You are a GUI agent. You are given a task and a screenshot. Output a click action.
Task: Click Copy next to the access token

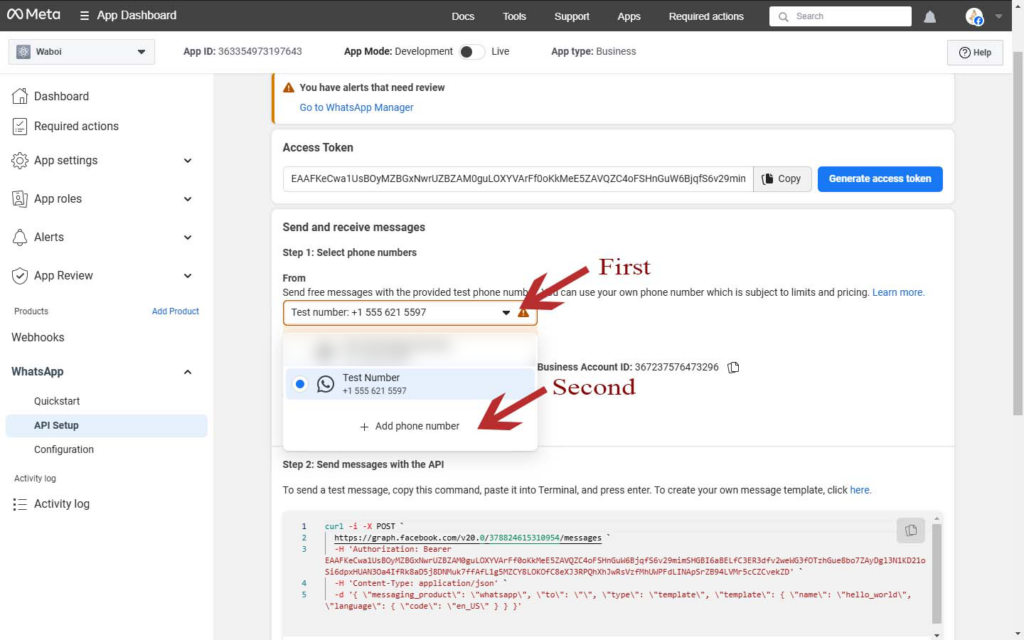[782, 179]
